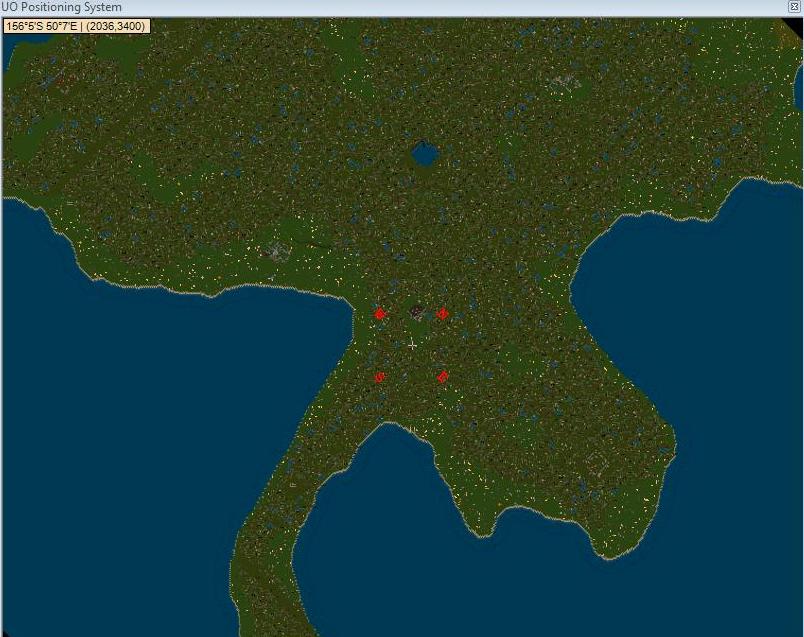Click the faint gray structure on southeast peninsula

(x=597, y=462)
